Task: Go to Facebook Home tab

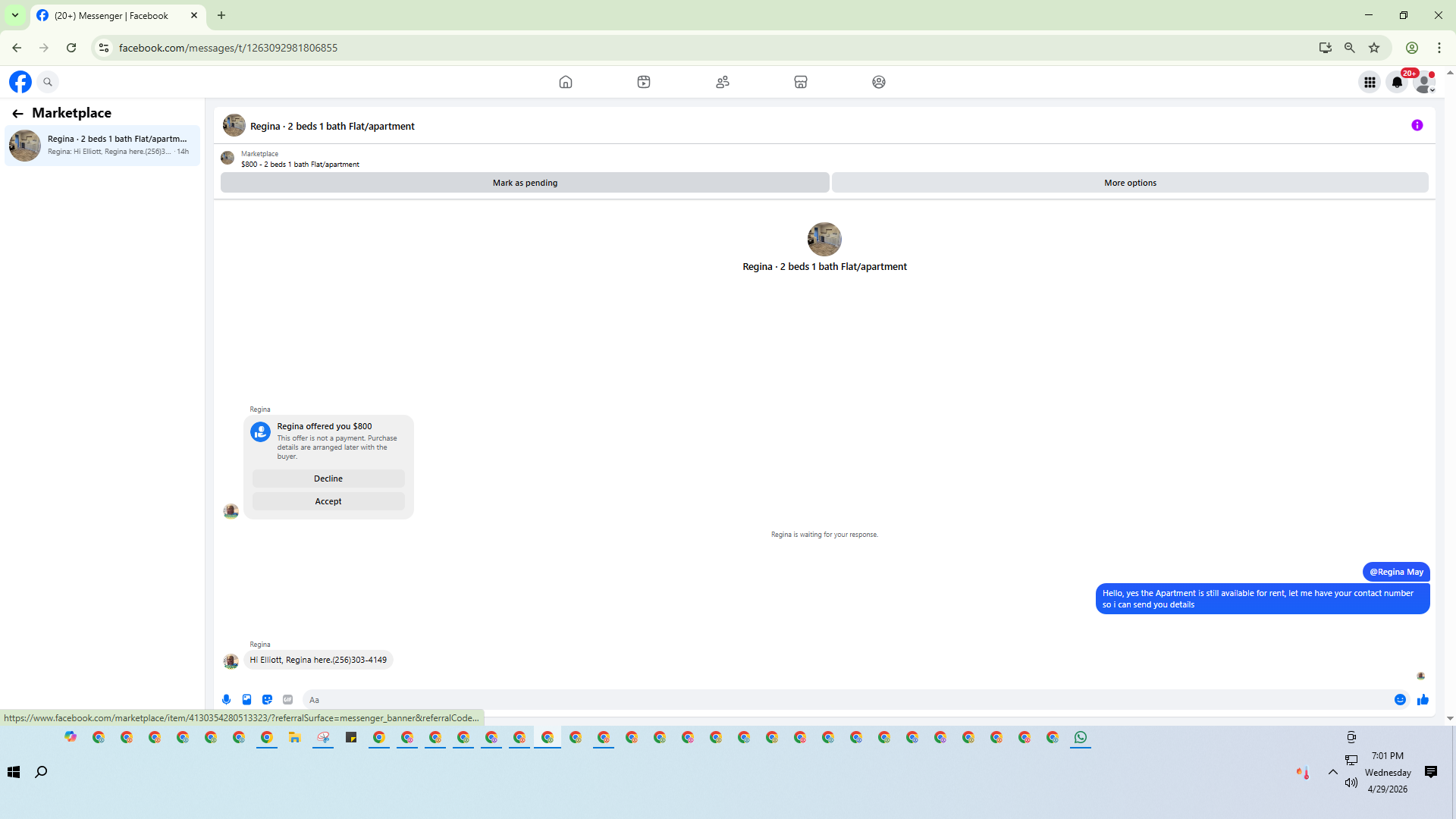Action: click(566, 82)
